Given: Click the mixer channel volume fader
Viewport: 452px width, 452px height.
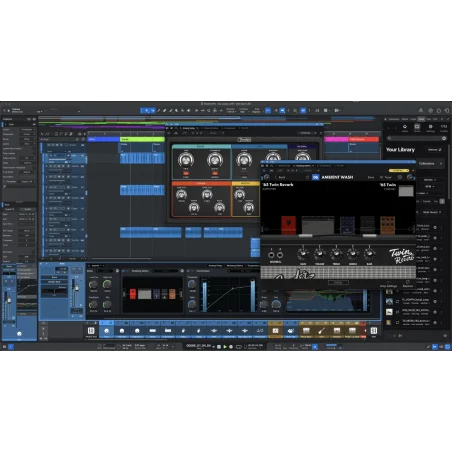Looking at the screenshot, I should (x=76, y=288).
